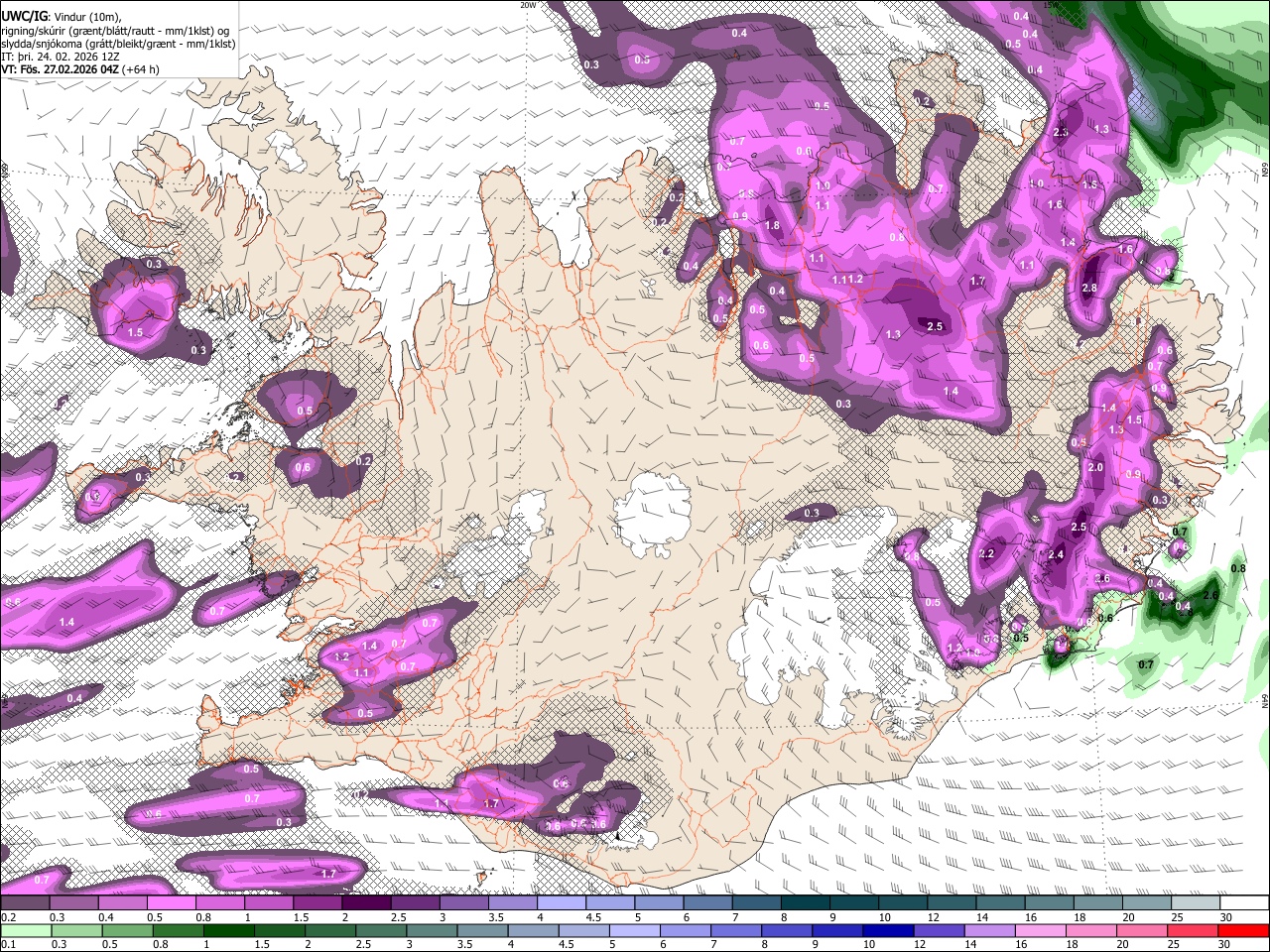Viewport: 1270px width, 952px height.
Task: Click the '20W' longitude label
Action: click(528, 5)
